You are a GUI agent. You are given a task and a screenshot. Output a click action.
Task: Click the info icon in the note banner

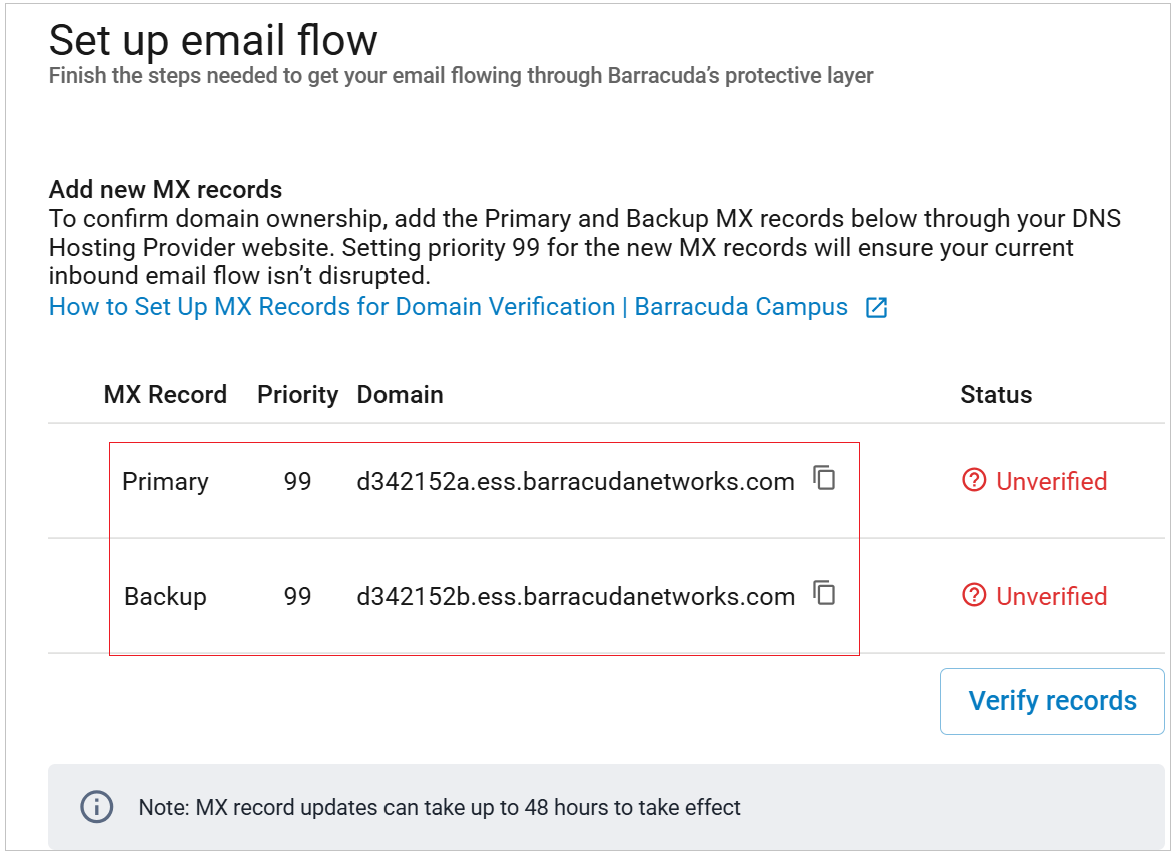point(96,807)
